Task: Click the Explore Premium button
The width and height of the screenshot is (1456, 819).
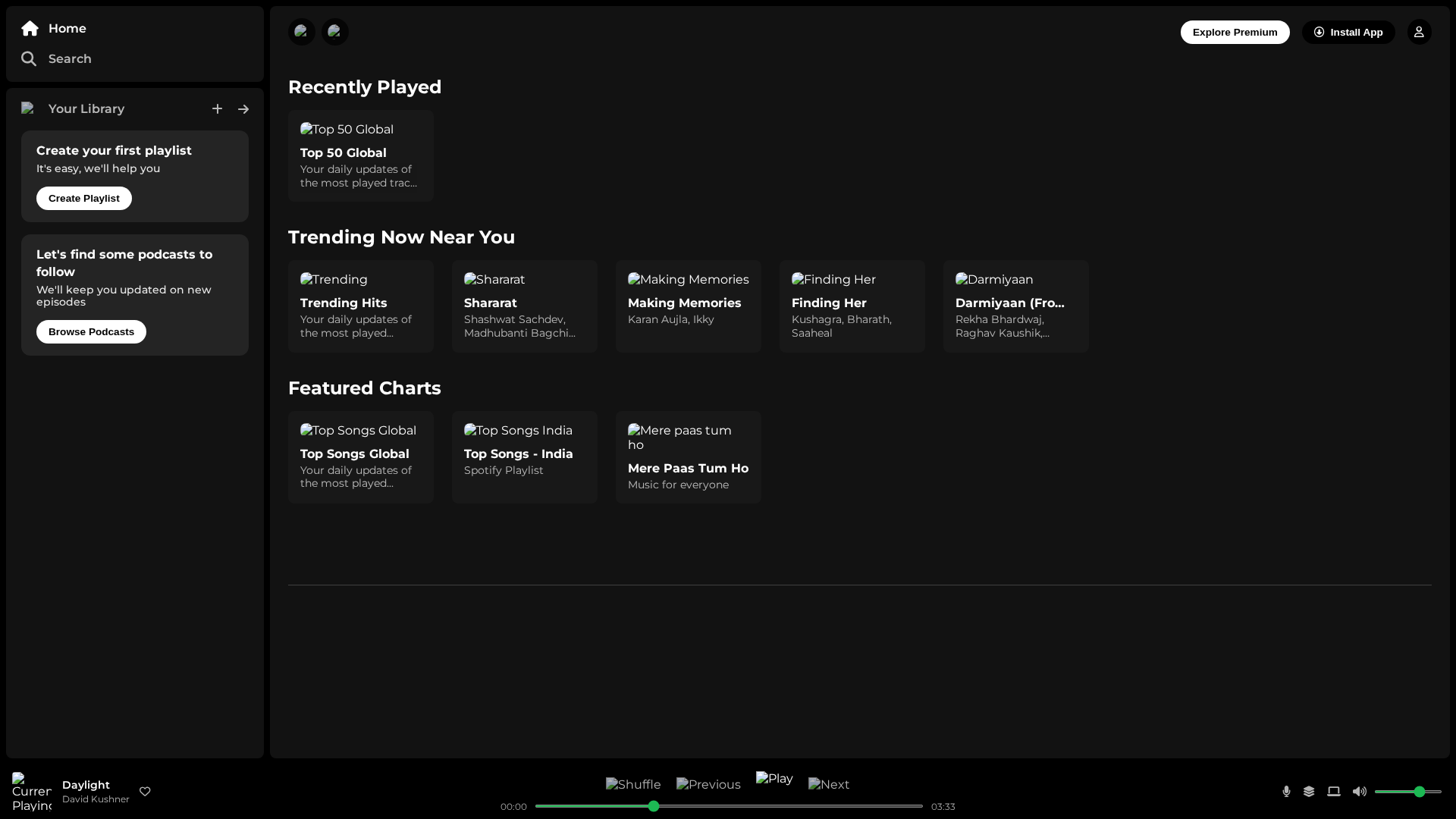Action: click(1235, 32)
